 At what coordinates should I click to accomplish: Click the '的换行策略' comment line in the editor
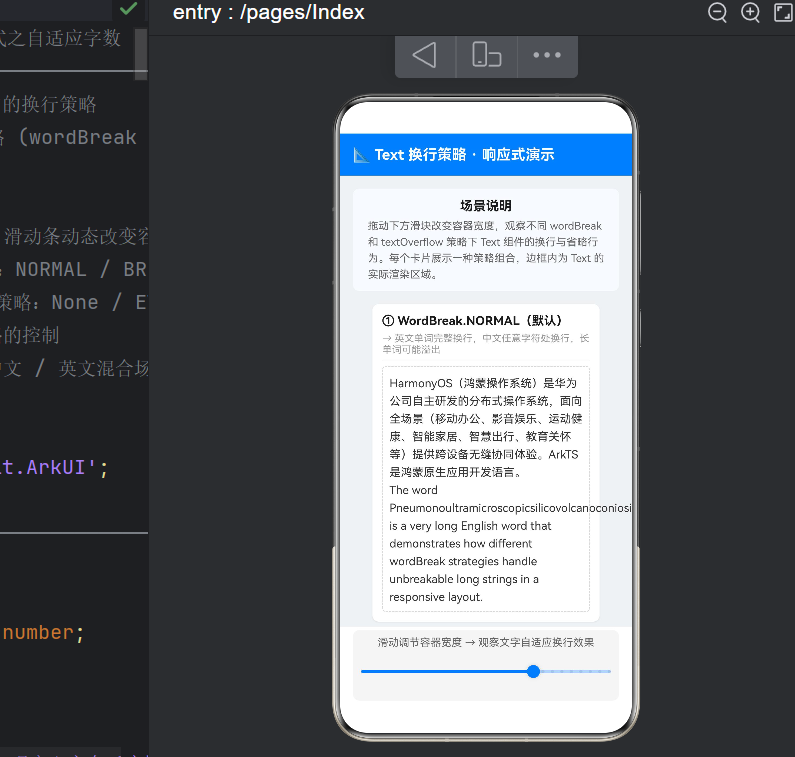coord(50,104)
